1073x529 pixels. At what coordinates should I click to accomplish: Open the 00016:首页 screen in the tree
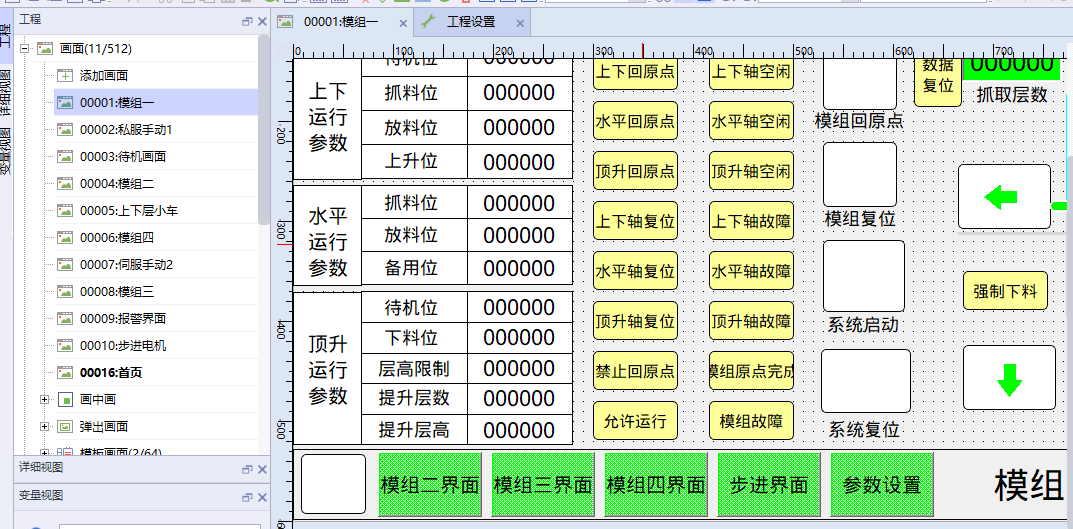click(x=110, y=372)
